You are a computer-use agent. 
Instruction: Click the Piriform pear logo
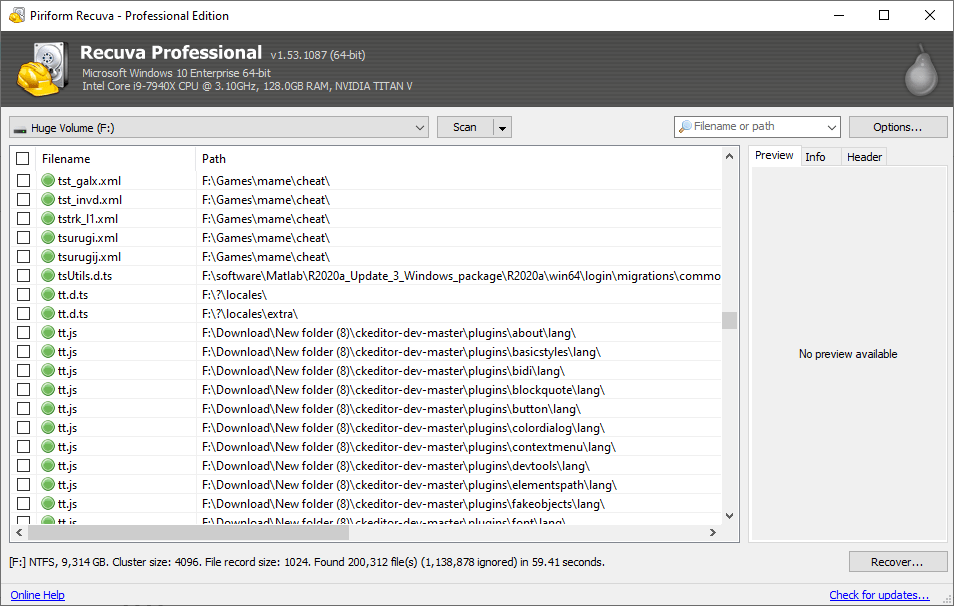(x=921, y=70)
